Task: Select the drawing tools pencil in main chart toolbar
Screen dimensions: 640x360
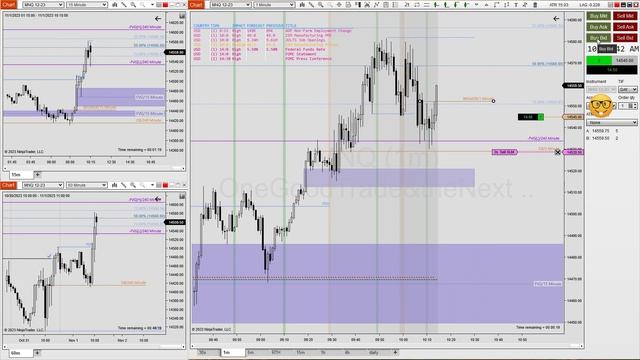Action: point(311,4)
